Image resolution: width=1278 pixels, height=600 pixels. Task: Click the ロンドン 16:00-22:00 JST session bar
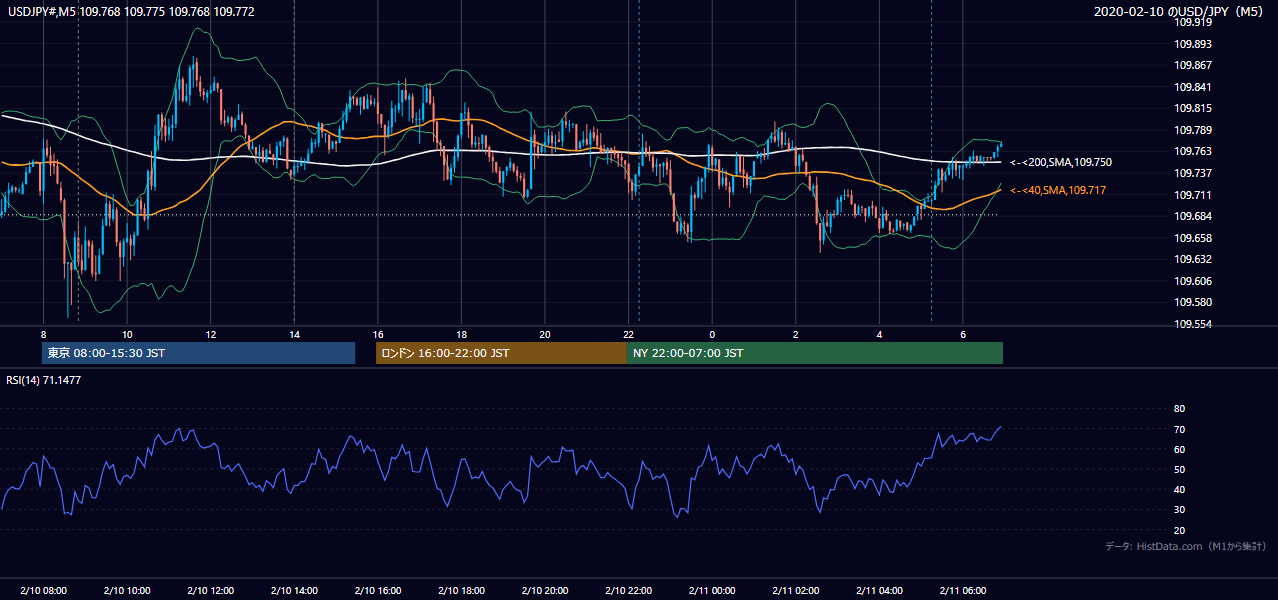click(501, 353)
